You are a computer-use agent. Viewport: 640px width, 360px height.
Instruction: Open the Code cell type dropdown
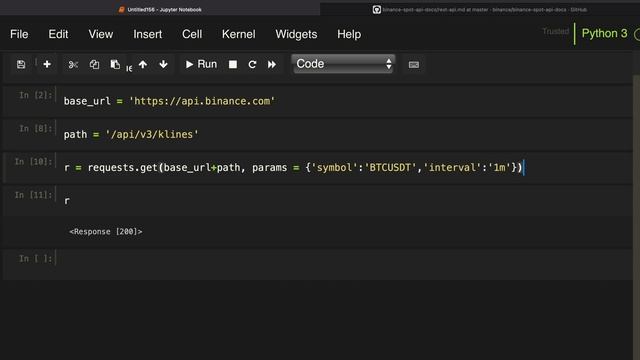point(343,64)
